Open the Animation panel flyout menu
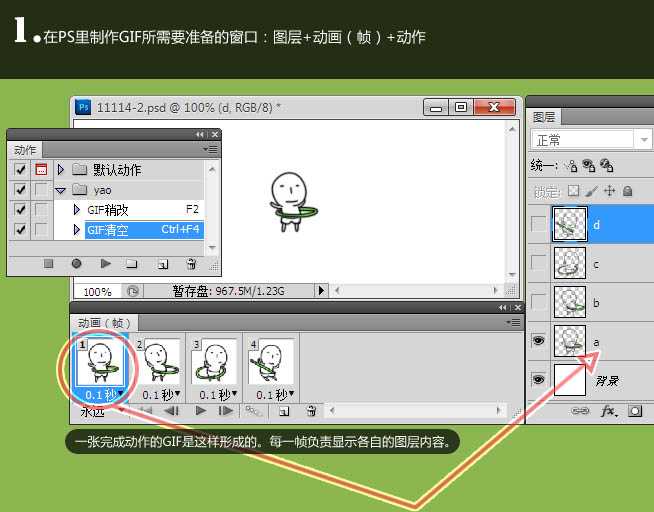Viewport: 654px width, 512px height. point(513,322)
